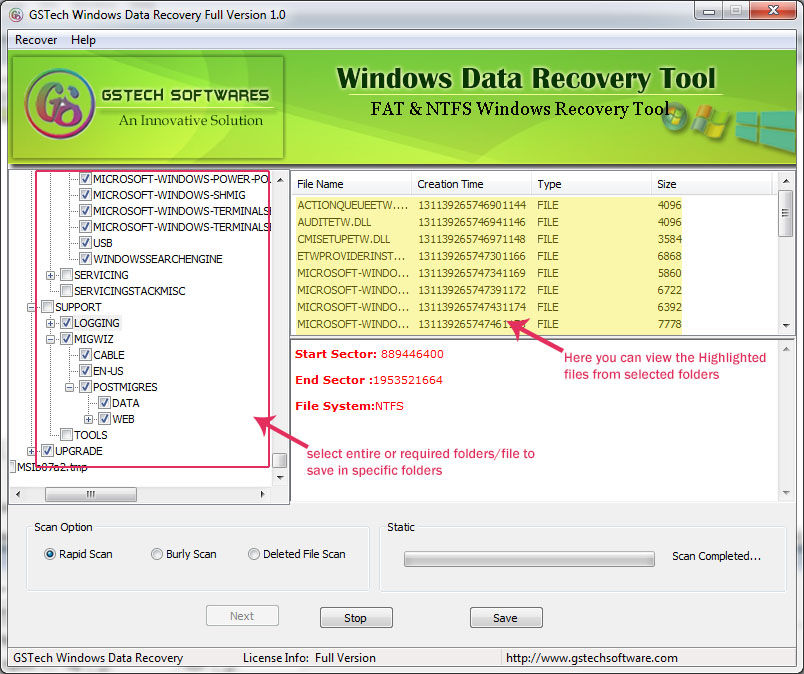Expand the LOGGING tree node

tap(50, 323)
